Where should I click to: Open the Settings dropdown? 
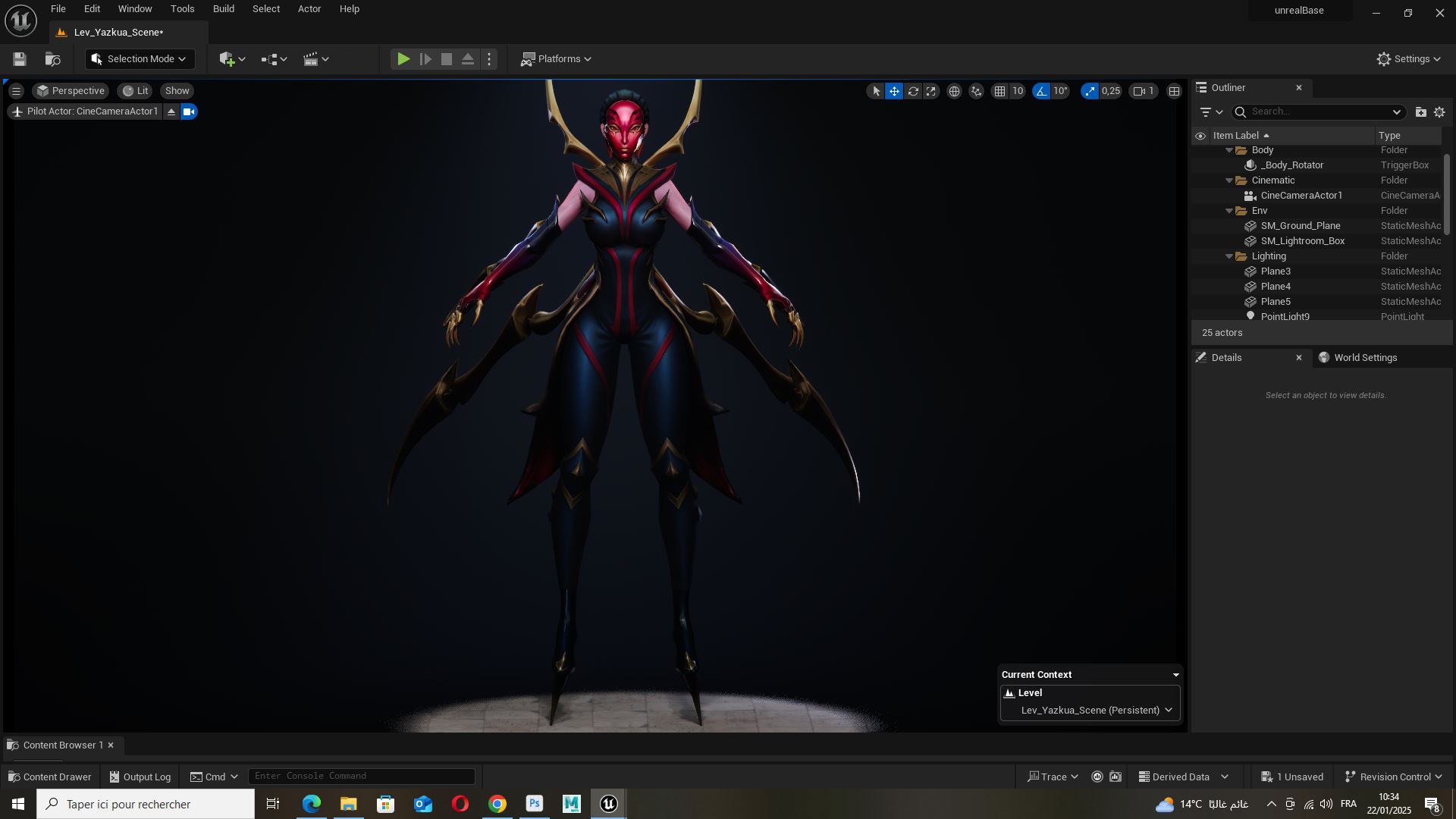click(x=1409, y=59)
